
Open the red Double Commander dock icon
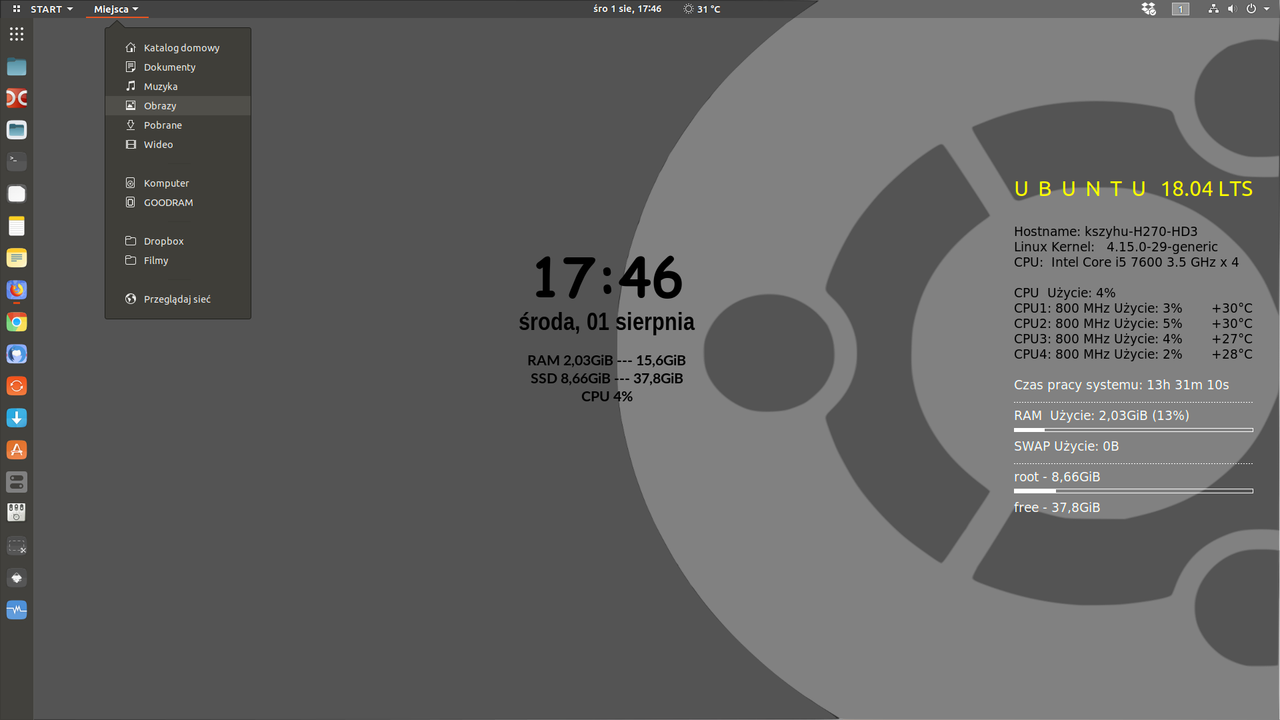[x=16, y=98]
